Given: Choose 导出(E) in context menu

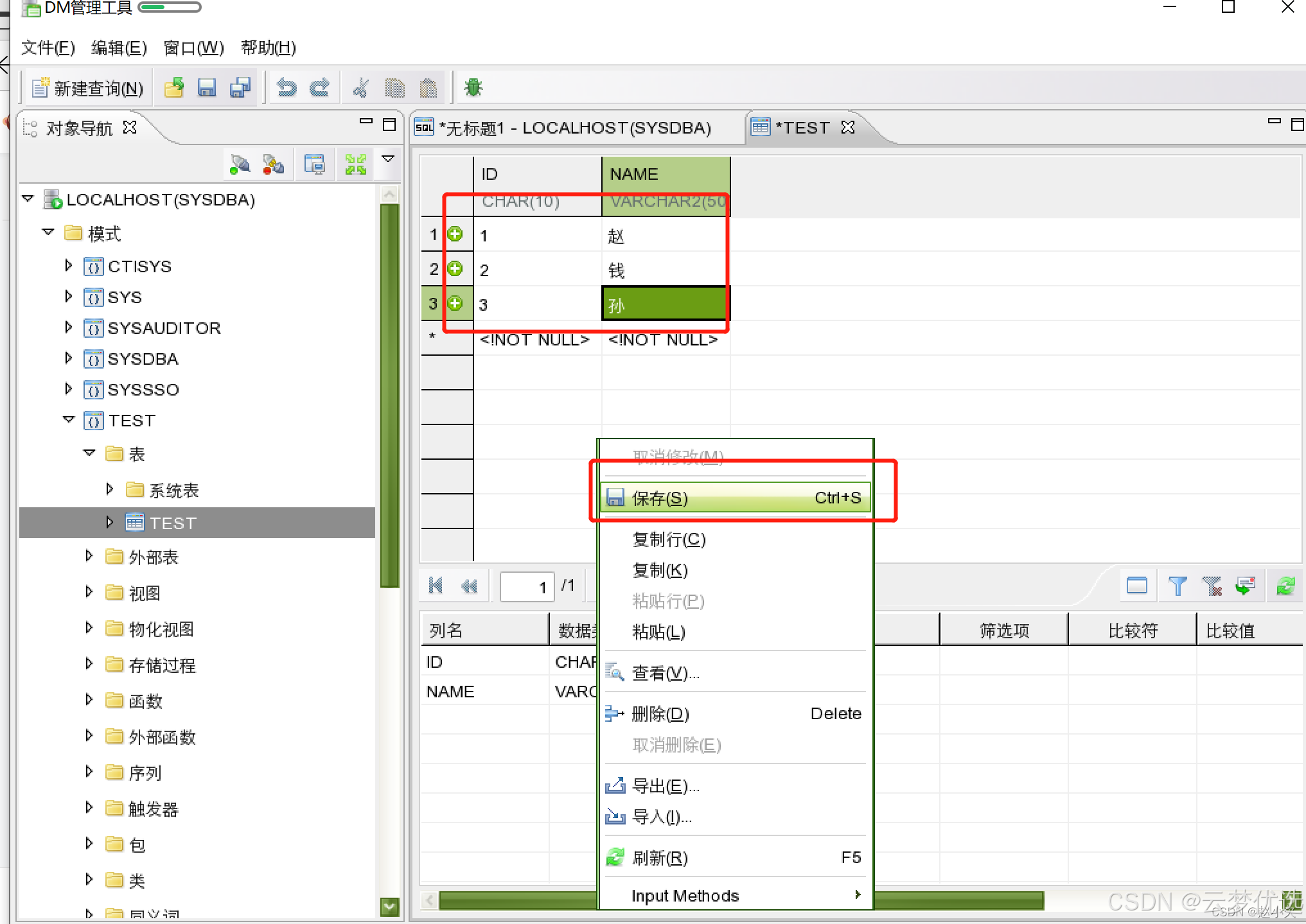Looking at the screenshot, I should (666, 785).
